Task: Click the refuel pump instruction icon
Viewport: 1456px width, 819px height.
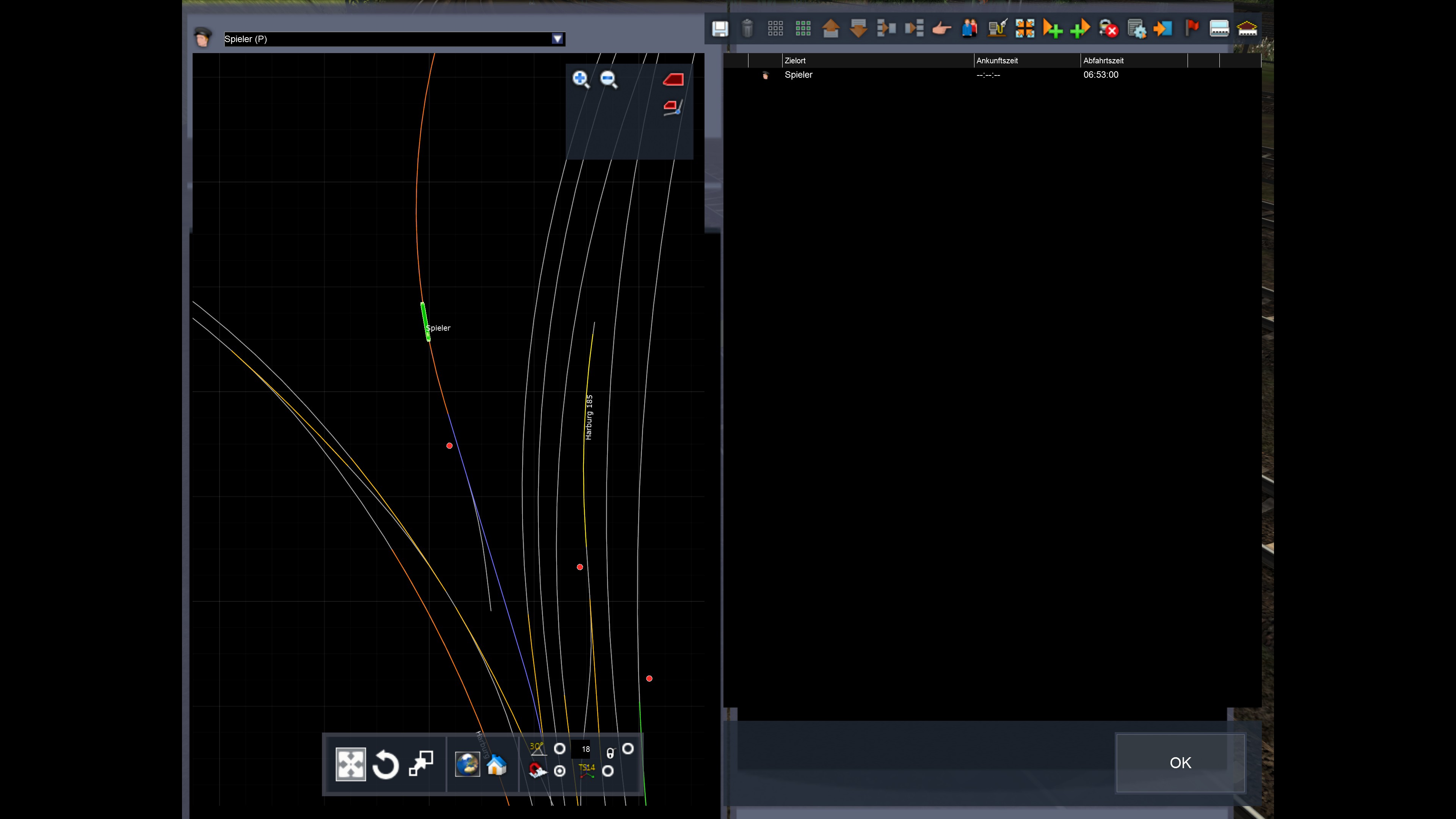Action: point(997,28)
